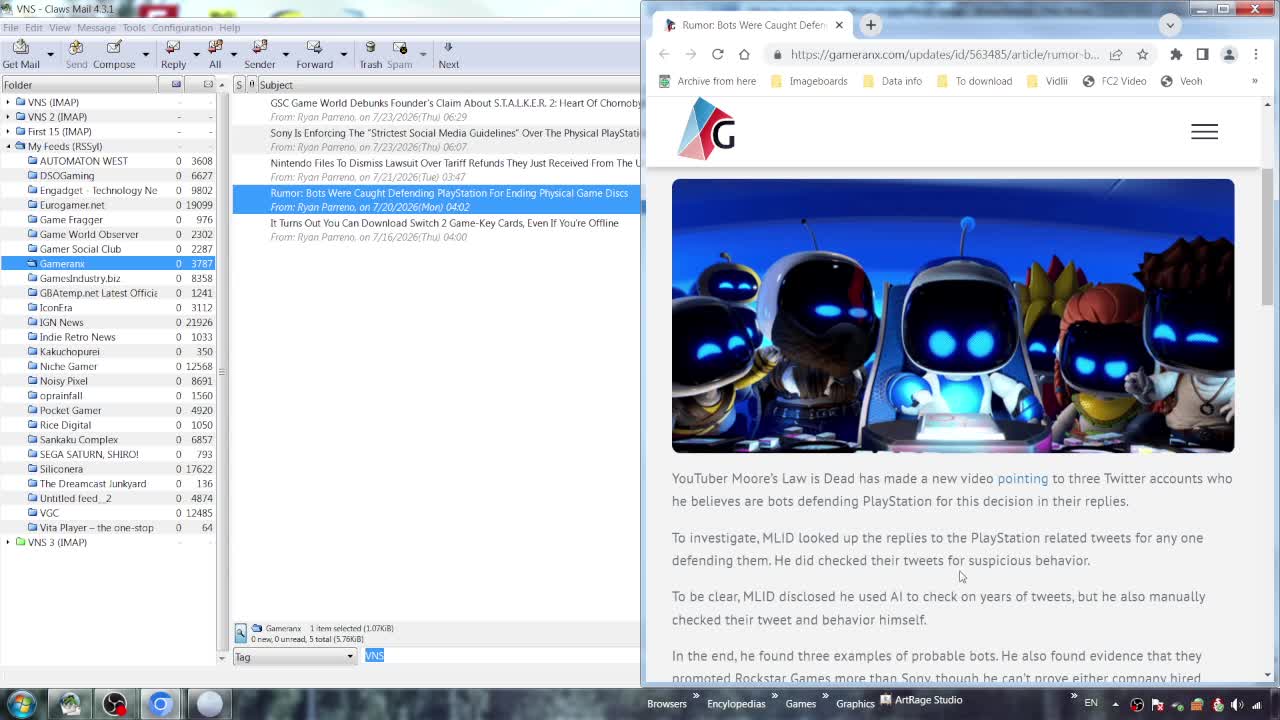Close the Rumor: Bots browser tab
The width and height of the screenshot is (1280, 720).
tap(839, 25)
